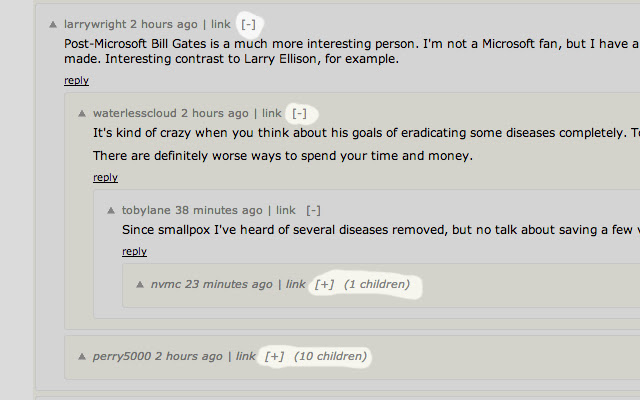The width and height of the screenshot is (640, 400).
Task: Collapse waterlesscloud's comment thread
Action: pos(299,114)
